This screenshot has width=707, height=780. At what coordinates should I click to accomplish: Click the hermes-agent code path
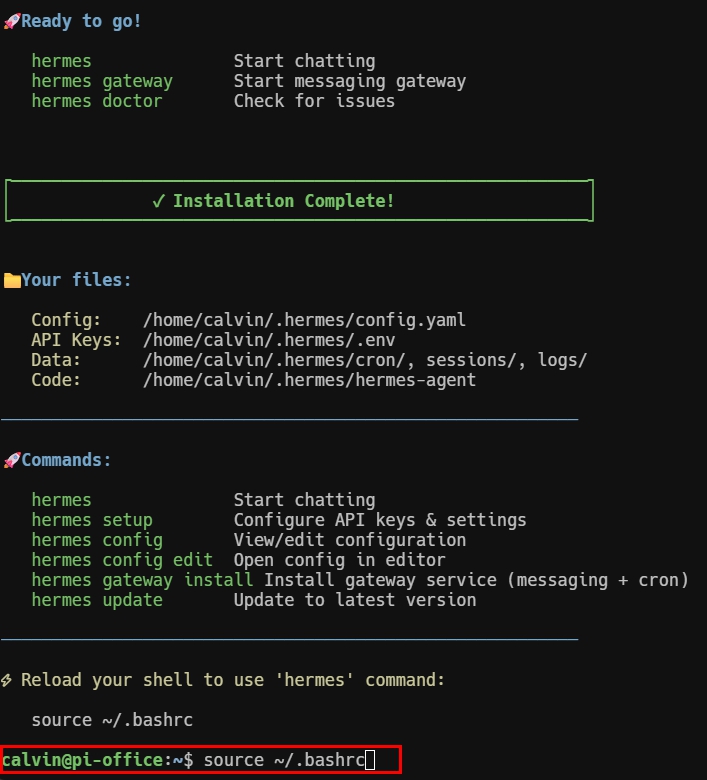309,380
